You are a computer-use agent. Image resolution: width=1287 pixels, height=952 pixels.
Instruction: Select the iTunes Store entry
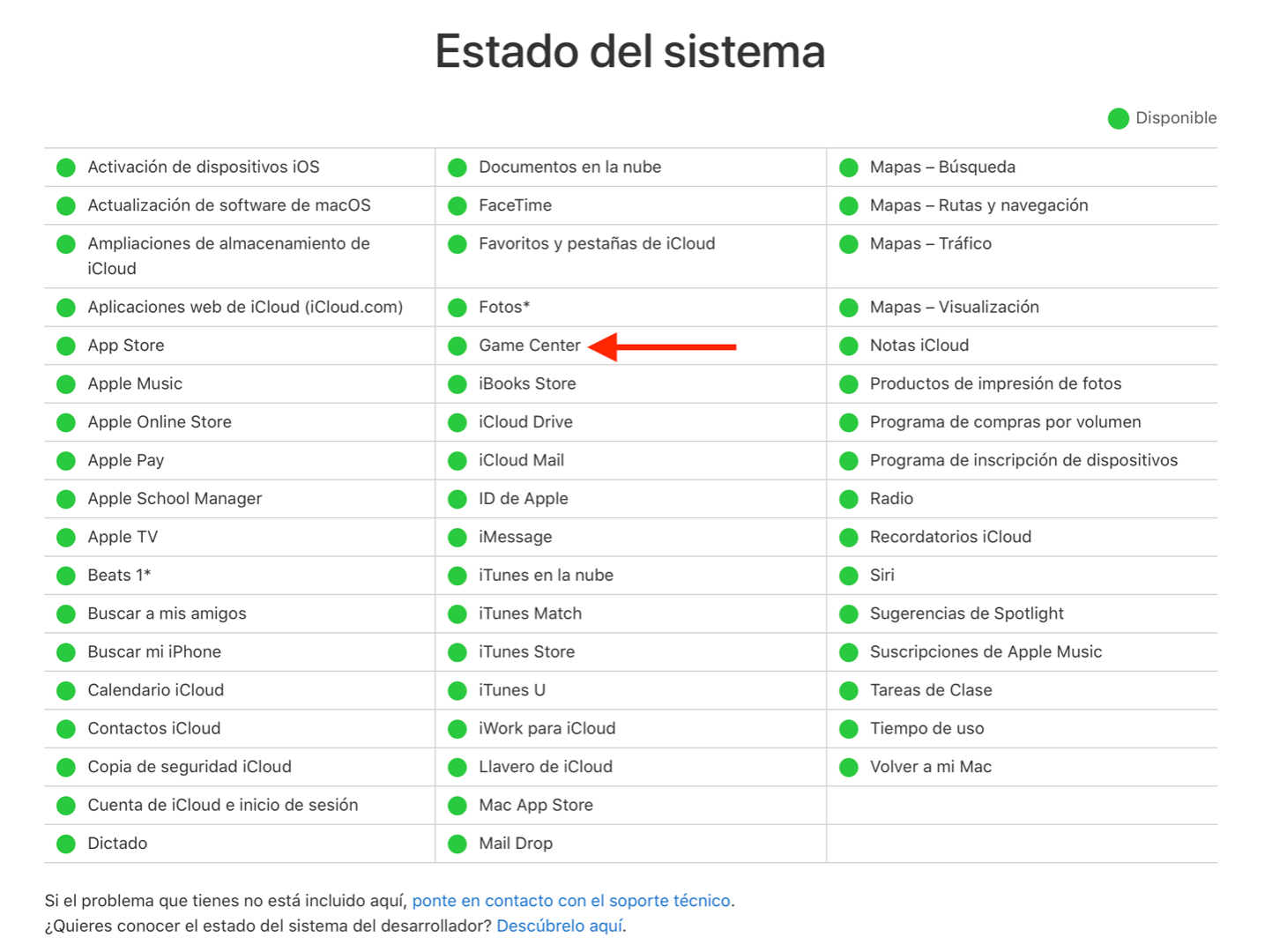(526, 652)
